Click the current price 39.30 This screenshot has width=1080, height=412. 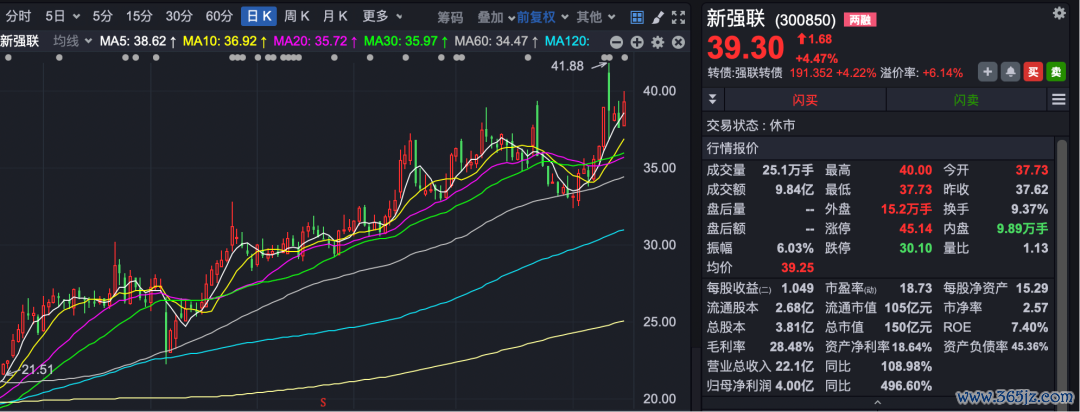pos(745,48)
